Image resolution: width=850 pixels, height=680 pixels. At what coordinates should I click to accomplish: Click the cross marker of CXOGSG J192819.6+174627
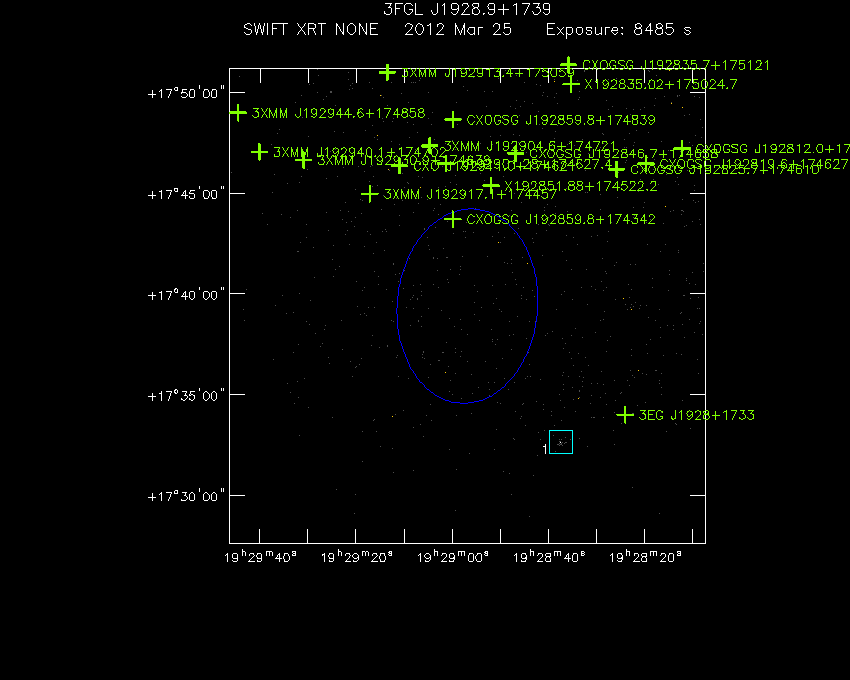pos(646,164)
